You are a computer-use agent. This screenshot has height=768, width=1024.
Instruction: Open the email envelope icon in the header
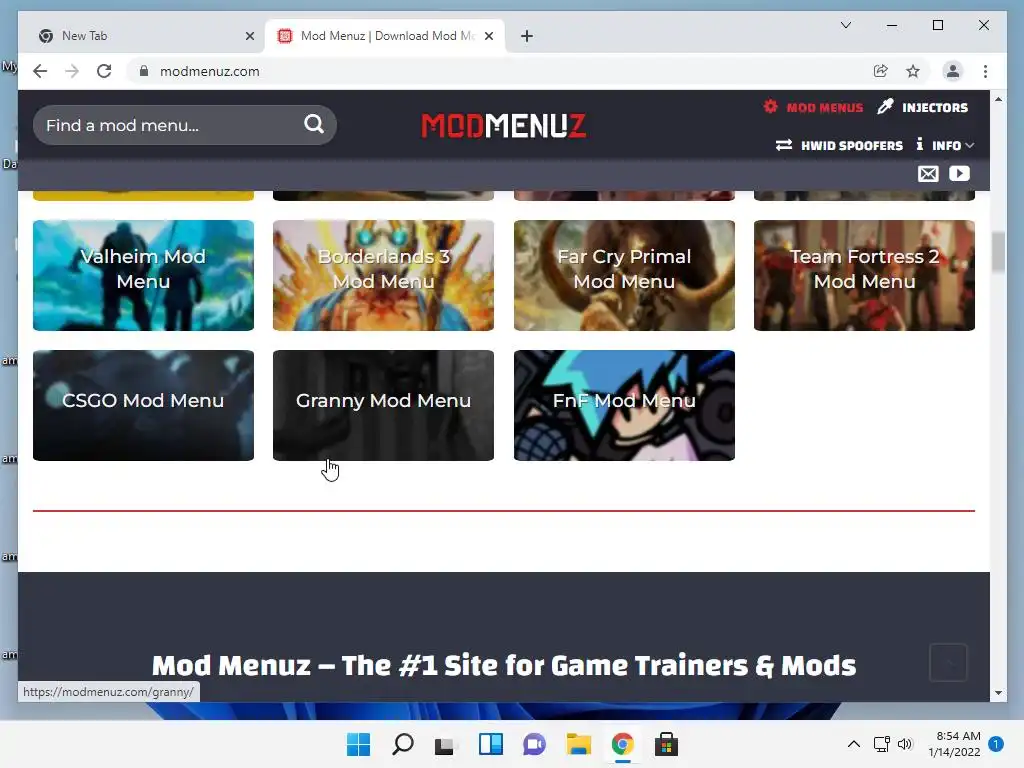[928, 174]
